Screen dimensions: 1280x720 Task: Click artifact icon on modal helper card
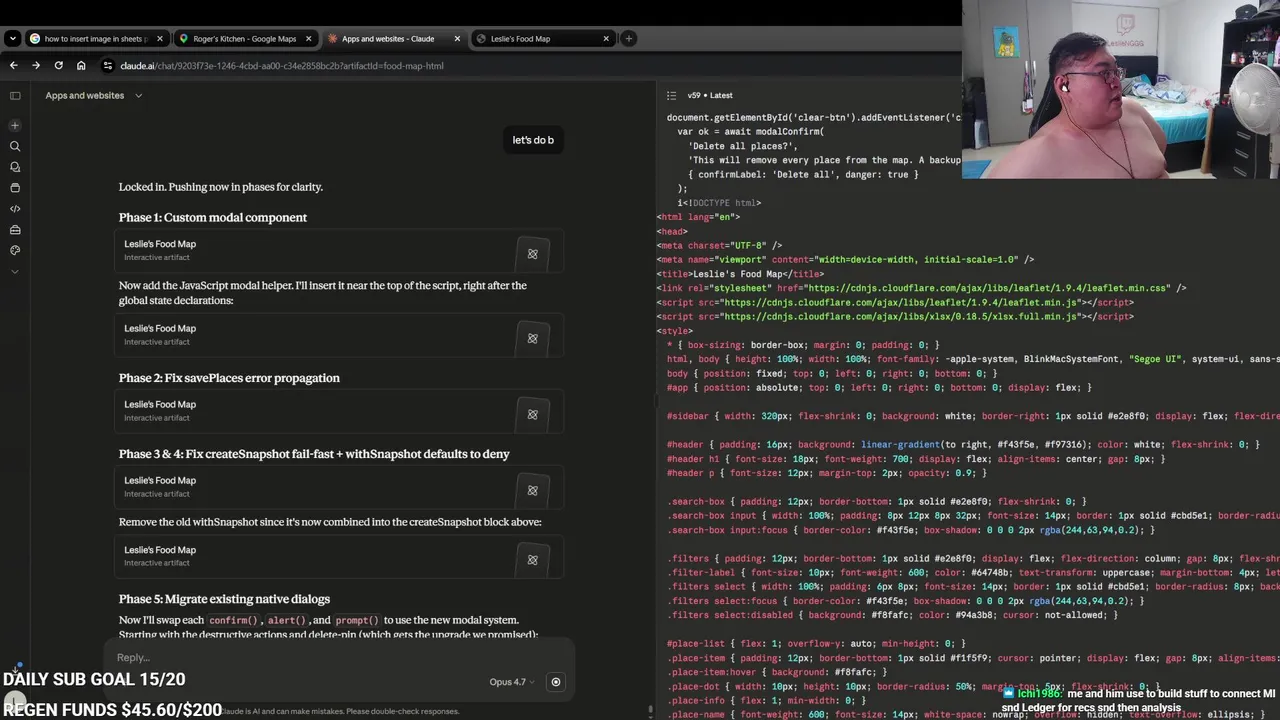(532, 339)
